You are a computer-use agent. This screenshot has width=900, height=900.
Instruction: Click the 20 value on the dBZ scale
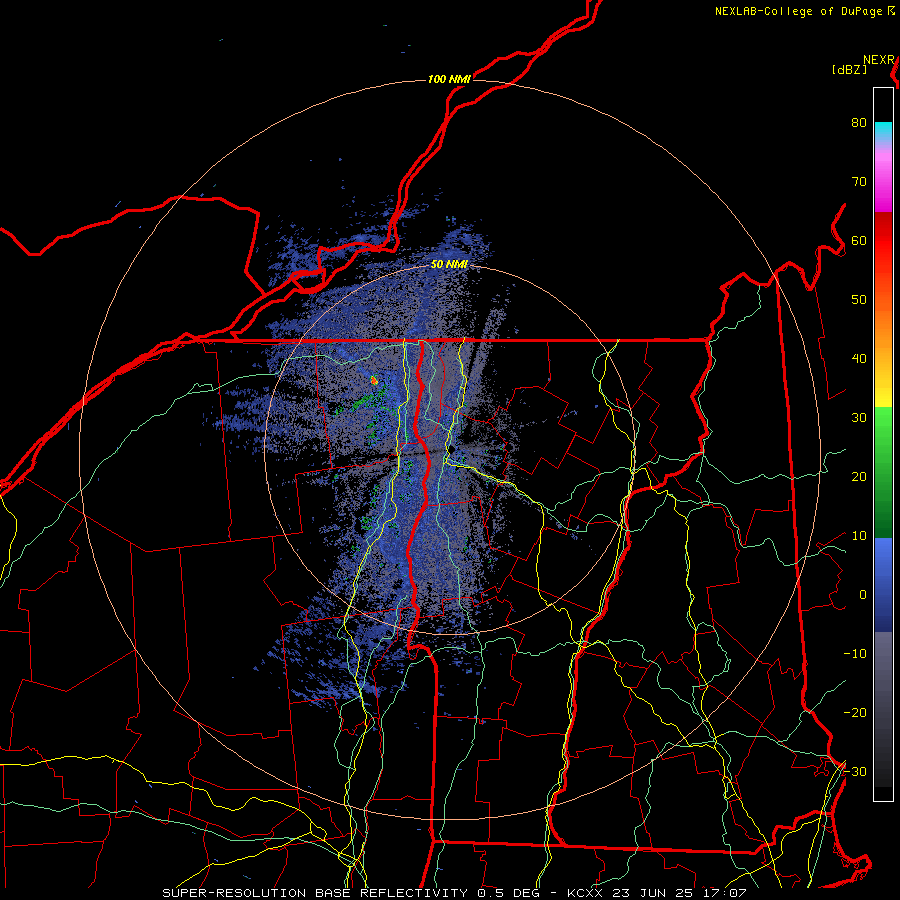click(x=859, y=477)
